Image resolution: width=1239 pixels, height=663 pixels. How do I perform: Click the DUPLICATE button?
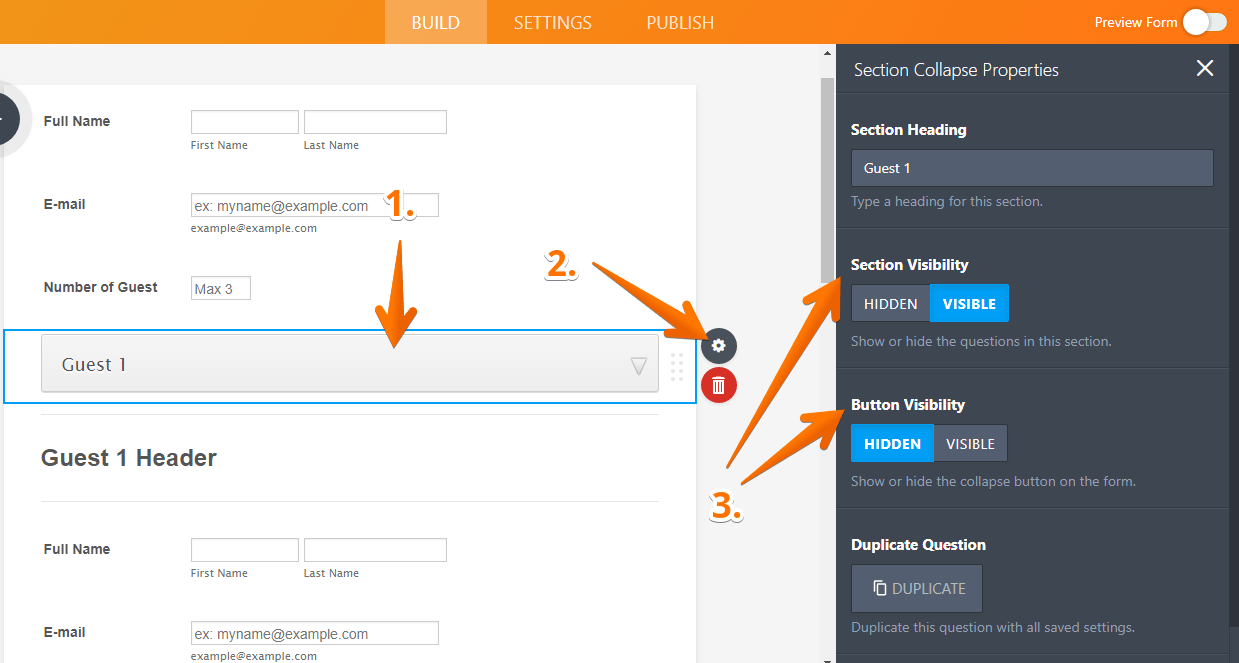pyautogui.click(x=916, y=588)
